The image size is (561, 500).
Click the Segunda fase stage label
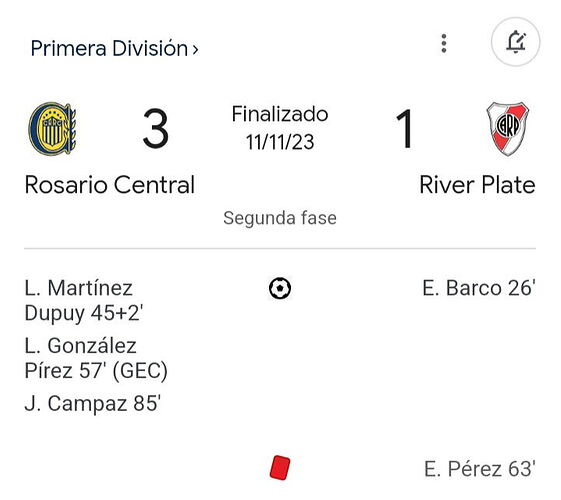pyautogui.click(x=280, y=218)
